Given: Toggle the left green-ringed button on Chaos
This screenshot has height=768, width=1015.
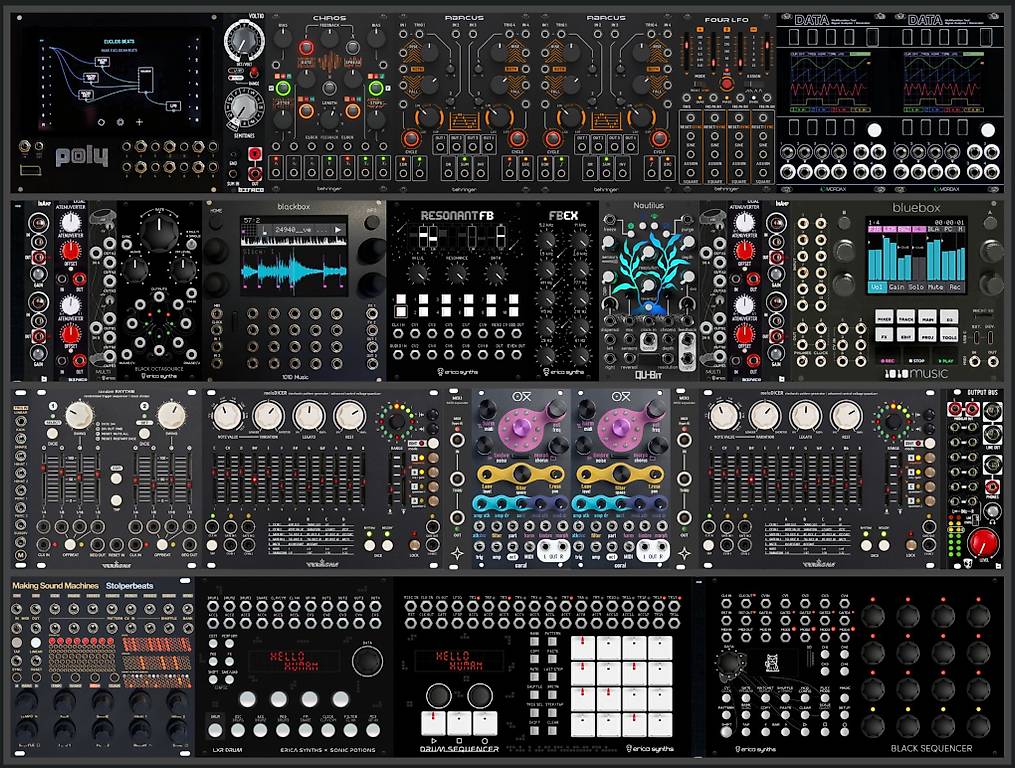Looking at the screenshot, I should [283, 89].
